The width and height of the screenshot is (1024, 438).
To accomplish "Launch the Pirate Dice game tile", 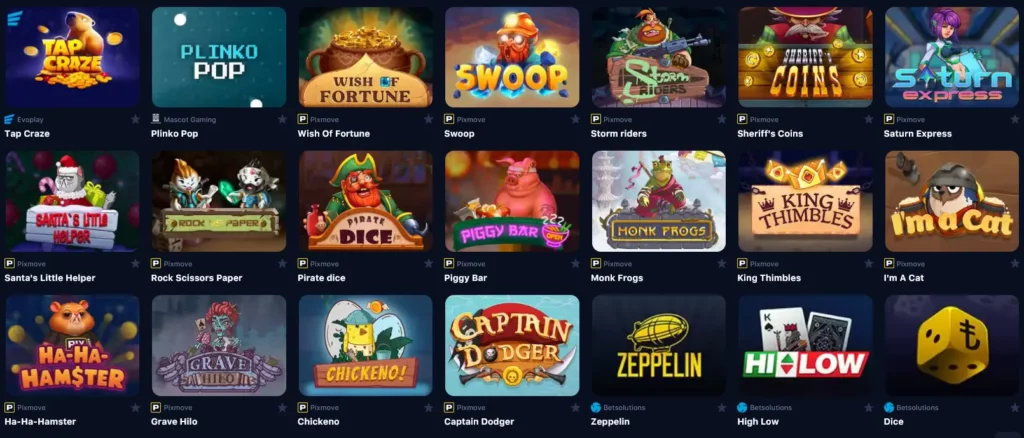I will tap(366, 201).
